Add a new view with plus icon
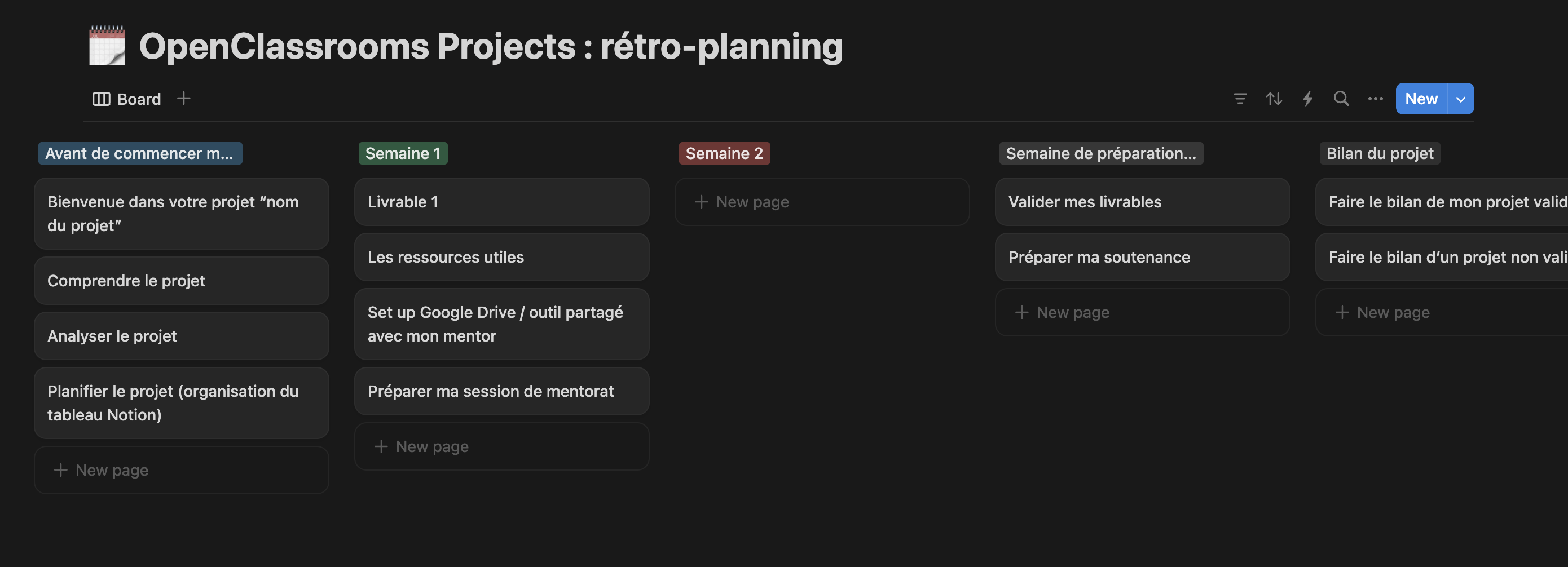1568x567 pixels. click(x=184, y=99)
